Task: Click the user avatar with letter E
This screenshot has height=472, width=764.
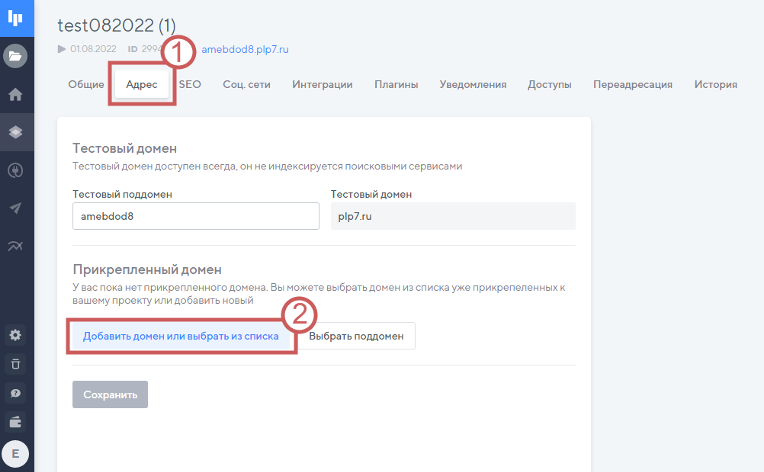Action: coord(16,453)
